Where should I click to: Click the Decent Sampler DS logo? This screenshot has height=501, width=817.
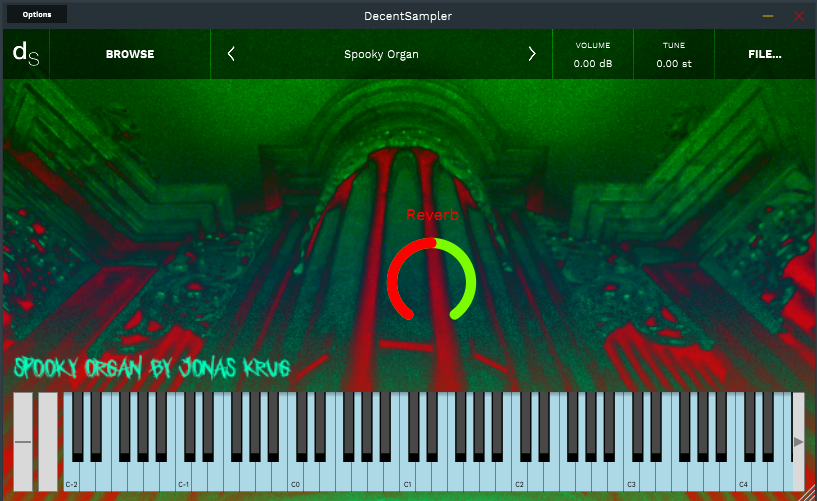click(26, 54)
